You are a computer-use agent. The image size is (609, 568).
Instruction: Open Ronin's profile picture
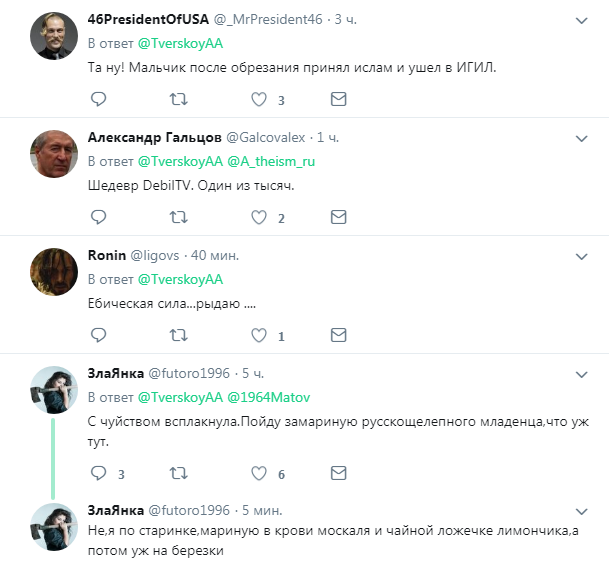(x=54, y=272)
